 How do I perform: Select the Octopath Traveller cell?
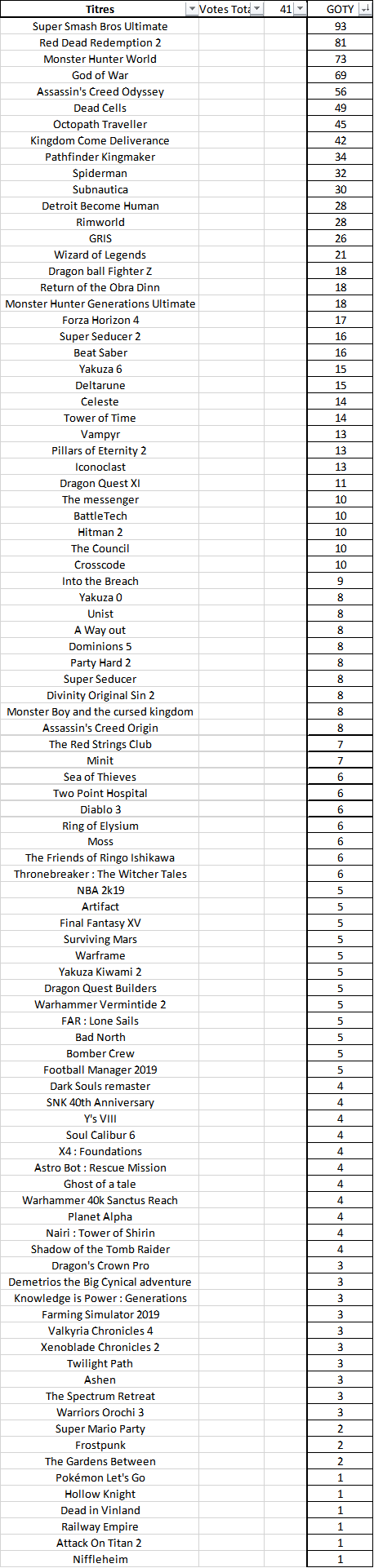click(100, 124)
